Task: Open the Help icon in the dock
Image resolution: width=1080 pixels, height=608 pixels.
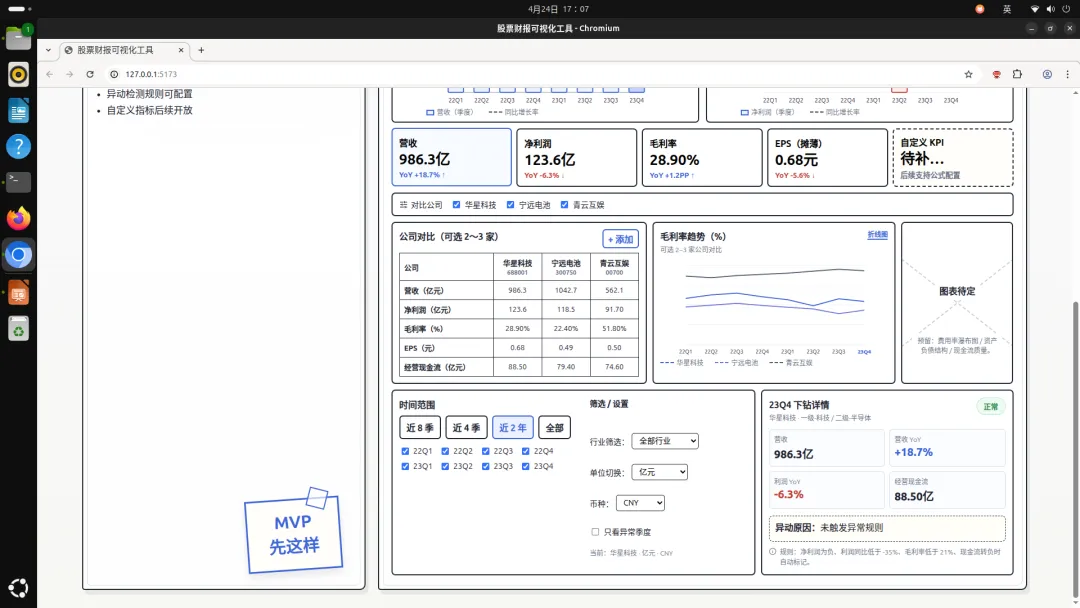Action: pos(19,146)
